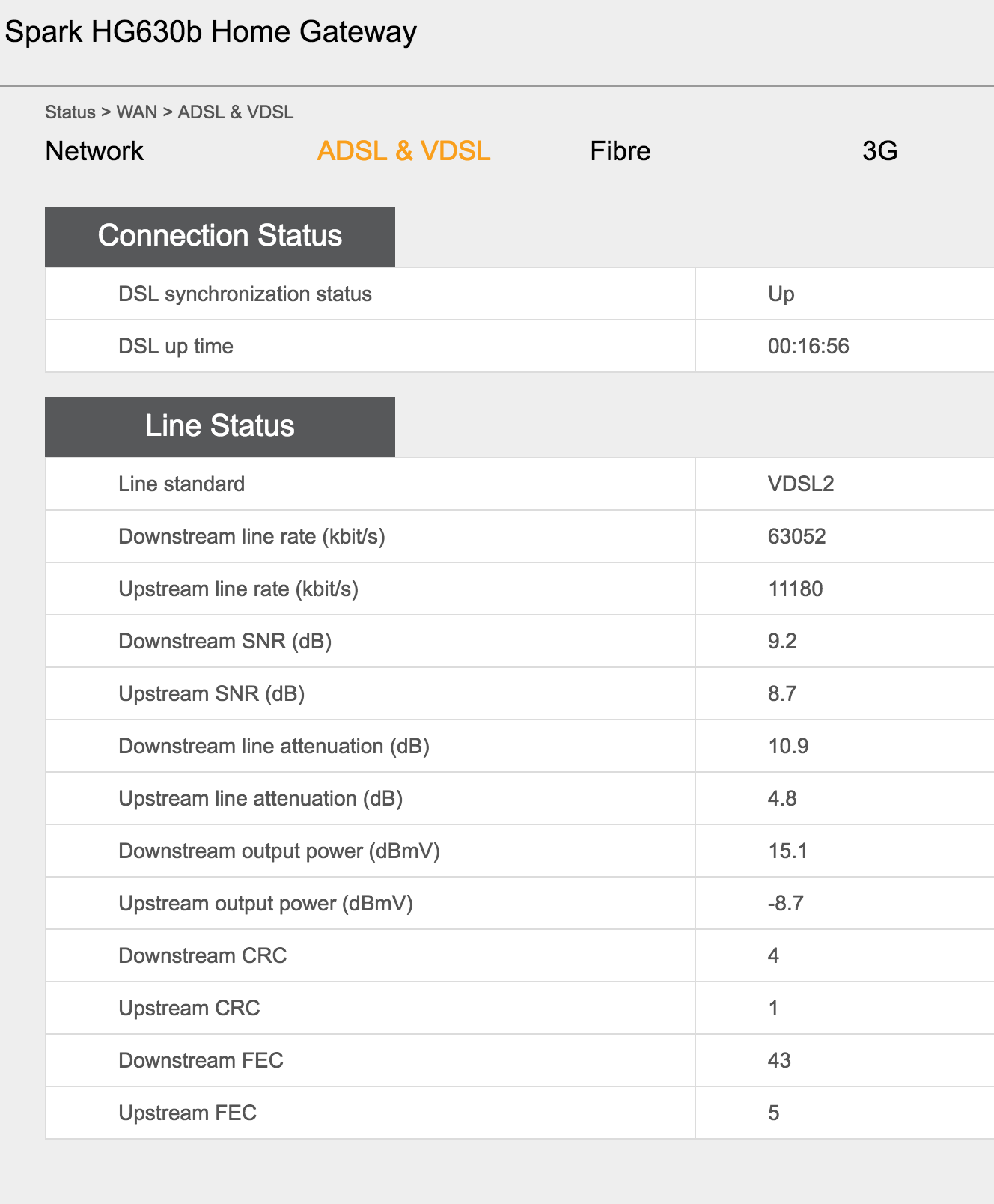Click the Spark HG630b Home Gateway title
This screenshot has width=994, height=1204.
(210, 32)
